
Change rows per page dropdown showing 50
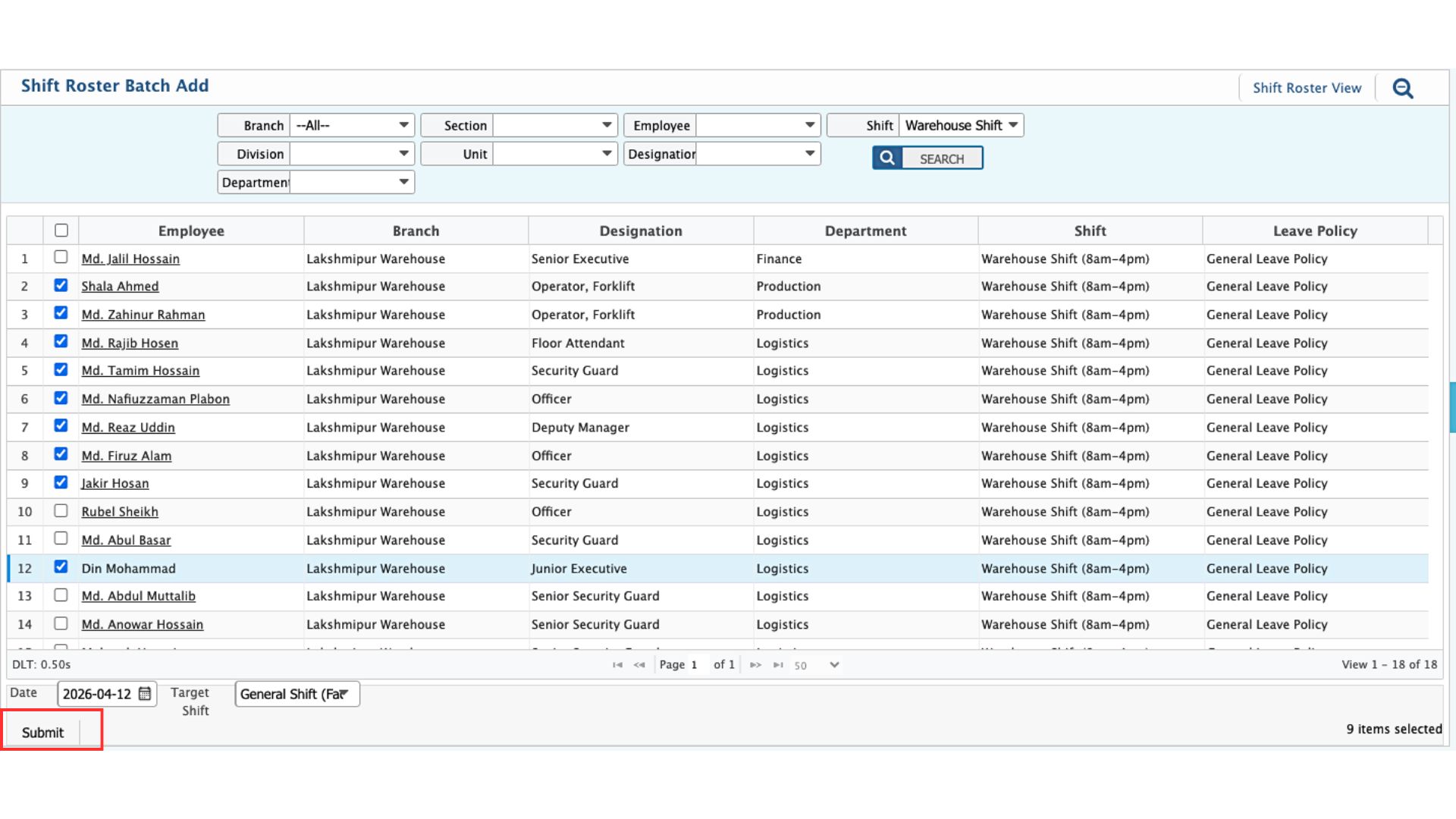[817, 665]
